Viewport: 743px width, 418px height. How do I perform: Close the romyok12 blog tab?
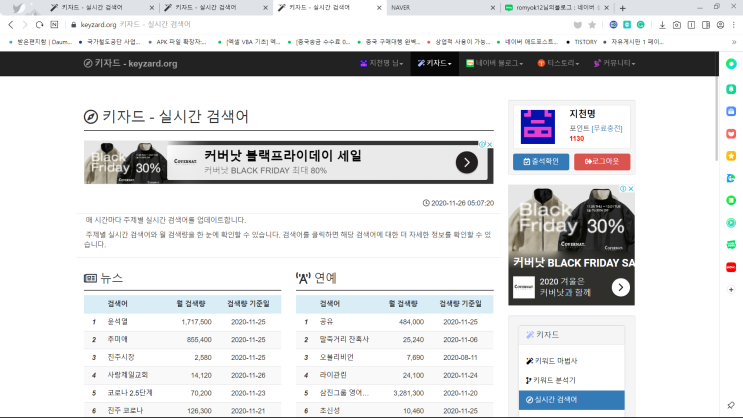[x=606, y=8]
